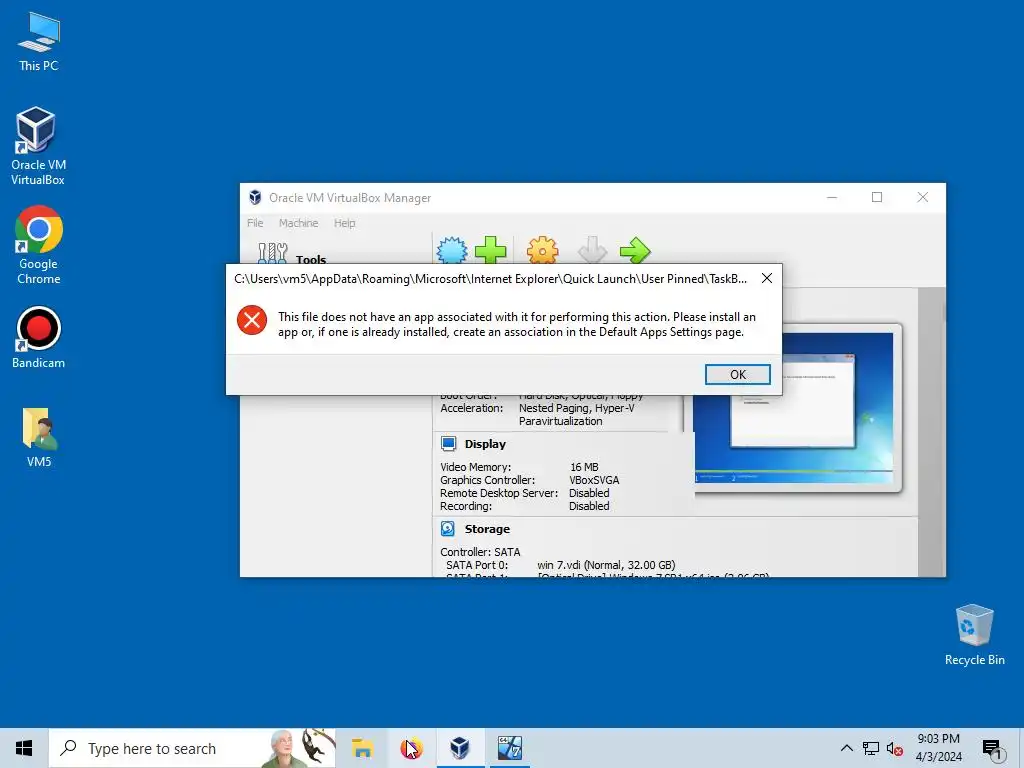Click the VirtualBox Manager vertical scrollbar
The width and height of the screenshot is (1024, 768).
click(x=931, y=431)
